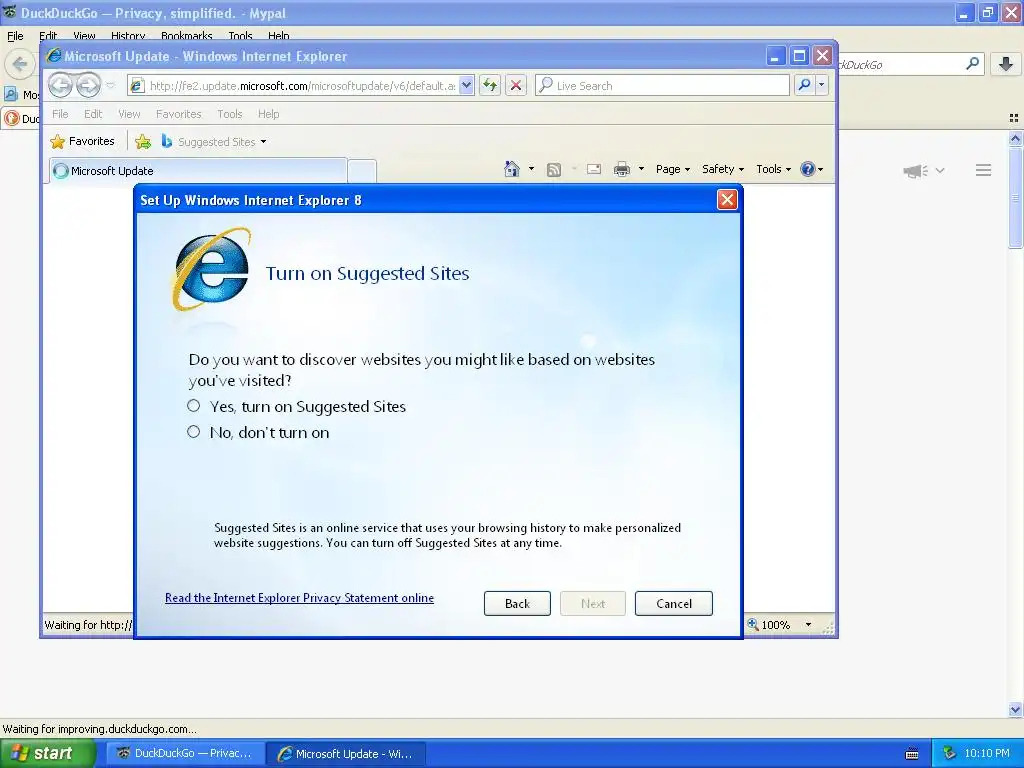Open the IE Help menu
Screen dimensions: 1024x768
(268, 114)
